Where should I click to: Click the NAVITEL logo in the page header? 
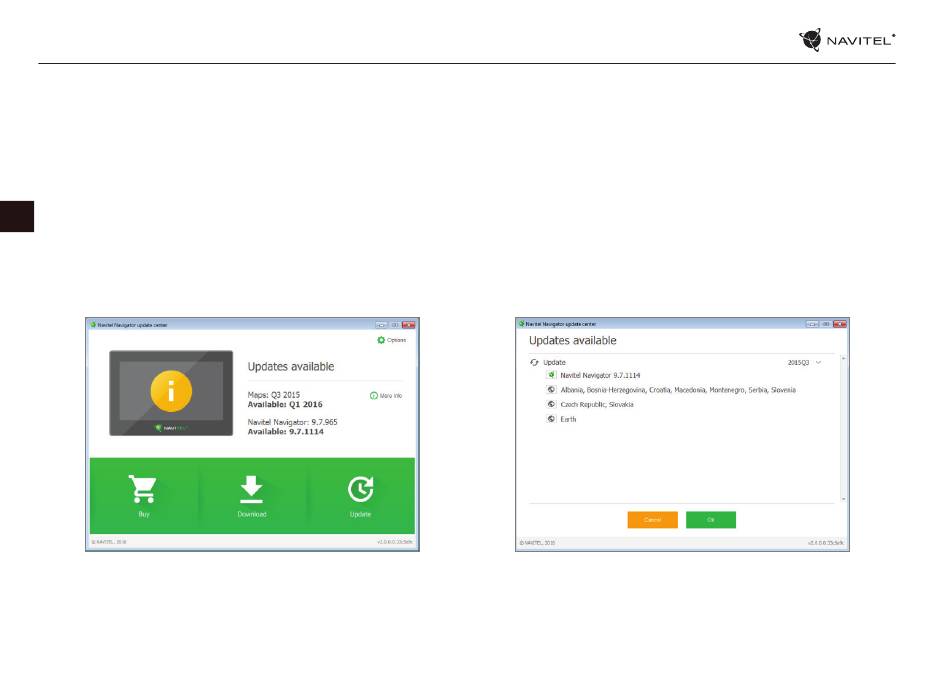pyautogui.click(x=847, y=40)
